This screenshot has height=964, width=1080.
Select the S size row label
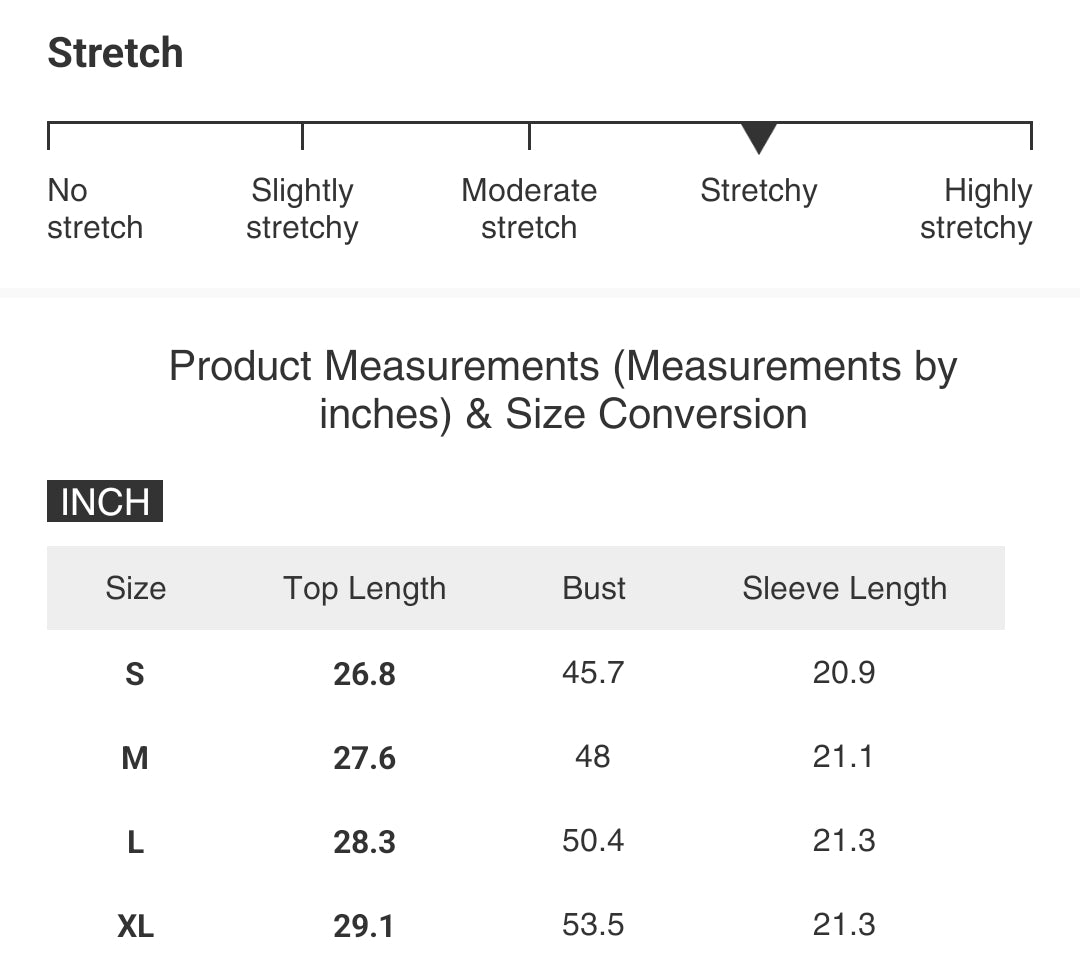135,673
